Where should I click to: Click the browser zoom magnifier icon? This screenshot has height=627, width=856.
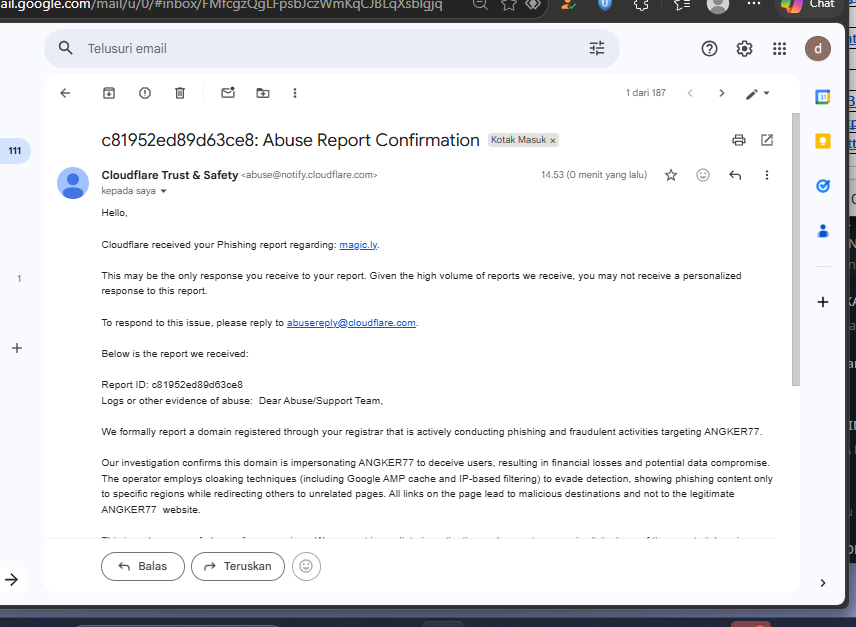pos(480,5)
